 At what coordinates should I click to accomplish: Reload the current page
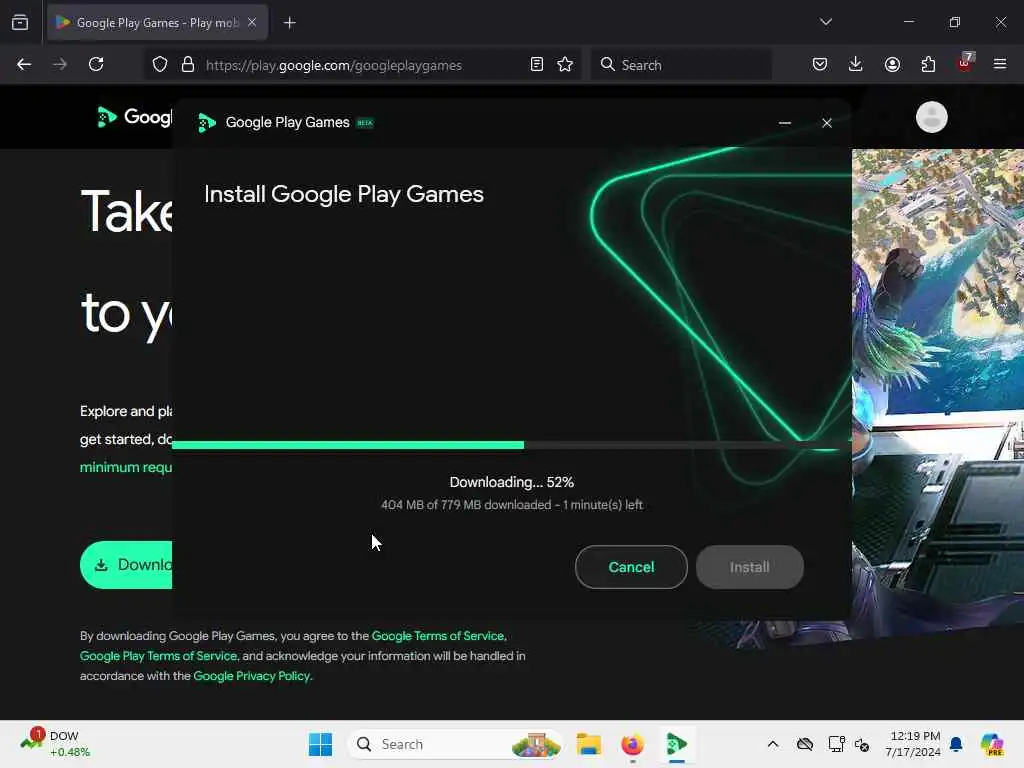tap(96, 64)
